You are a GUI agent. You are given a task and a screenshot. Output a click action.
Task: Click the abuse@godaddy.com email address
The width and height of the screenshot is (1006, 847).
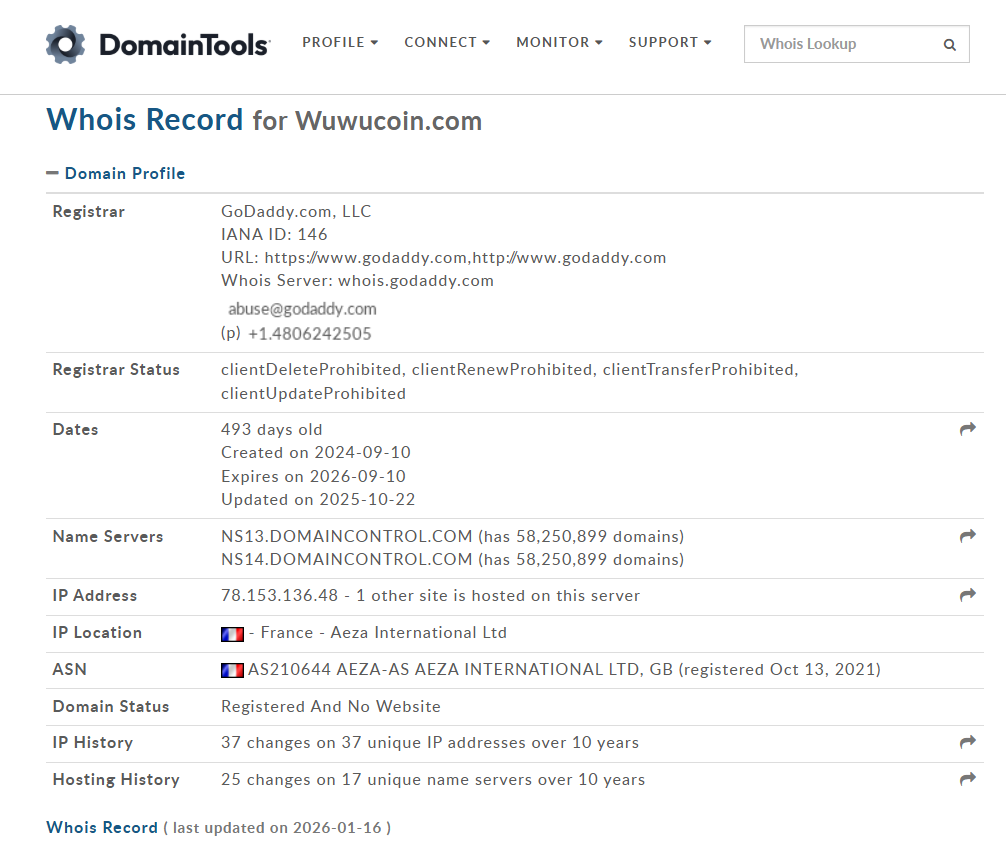point(302,309)
